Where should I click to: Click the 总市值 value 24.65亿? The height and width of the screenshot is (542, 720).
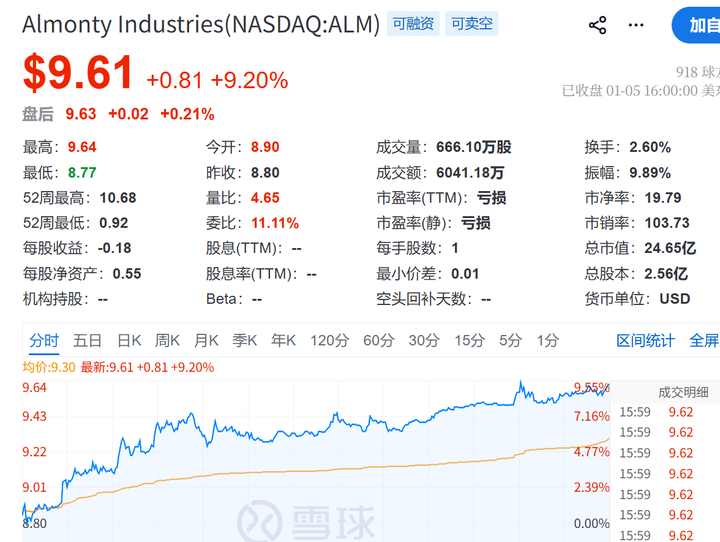pos(670,248)
